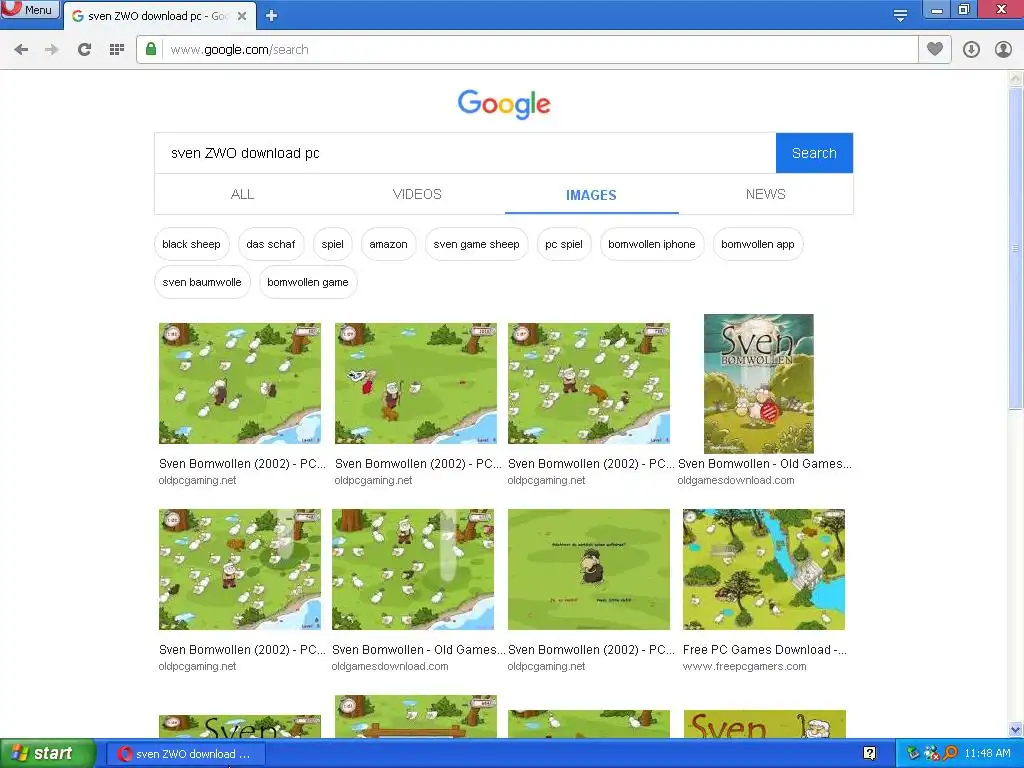The height and width of the screenshot is (768, 1024).
Task: Filter by the sven game sheep chip
Action: click(x=476, y=244)
